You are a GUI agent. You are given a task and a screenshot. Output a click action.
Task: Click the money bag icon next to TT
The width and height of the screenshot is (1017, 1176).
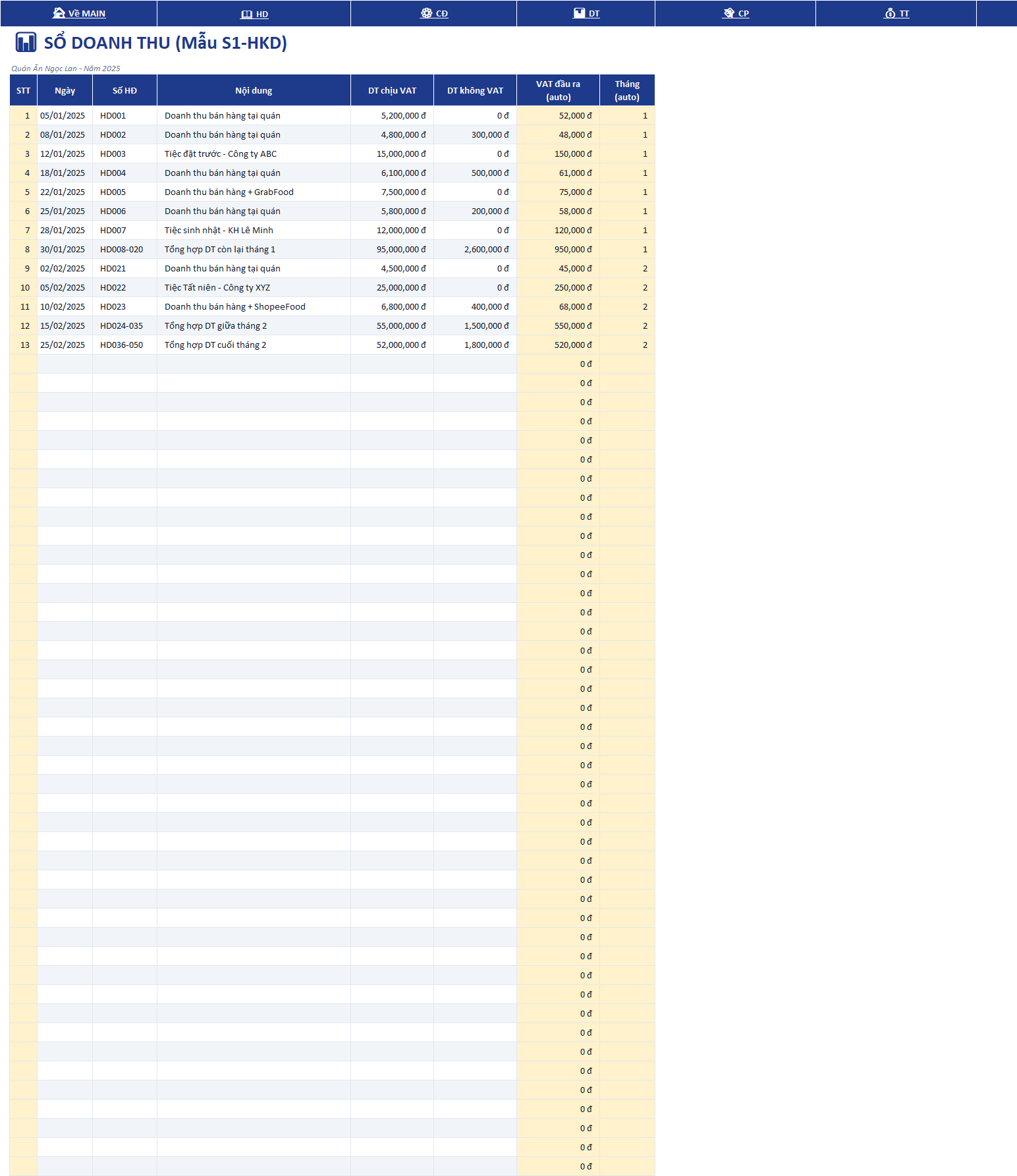click(891, 13)
